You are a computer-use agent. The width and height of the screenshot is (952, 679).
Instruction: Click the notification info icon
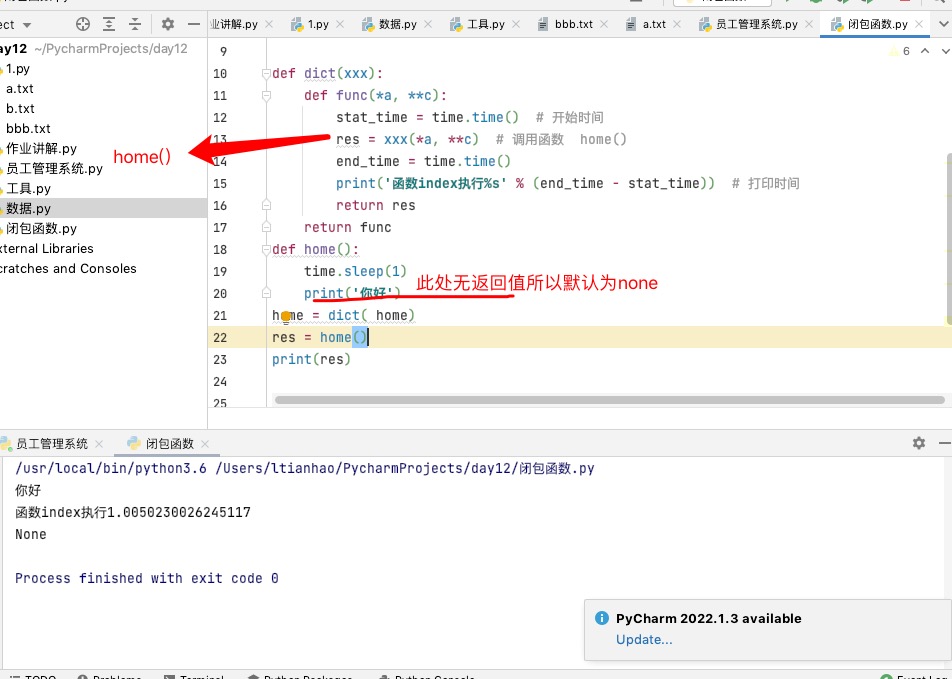click(602, 618)
